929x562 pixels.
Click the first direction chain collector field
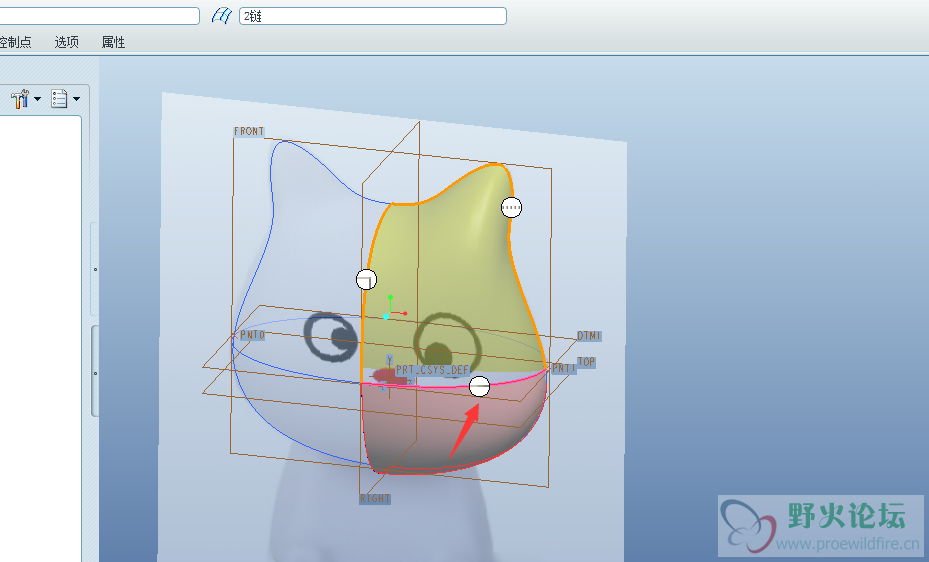(x=100, y=16)
